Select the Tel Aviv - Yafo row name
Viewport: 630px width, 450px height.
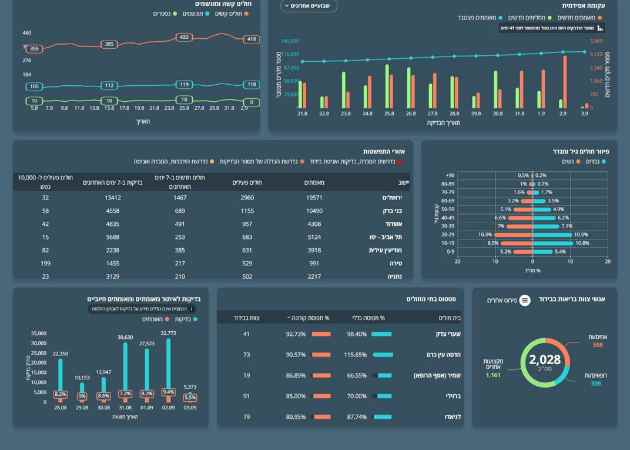click(386, 237)
